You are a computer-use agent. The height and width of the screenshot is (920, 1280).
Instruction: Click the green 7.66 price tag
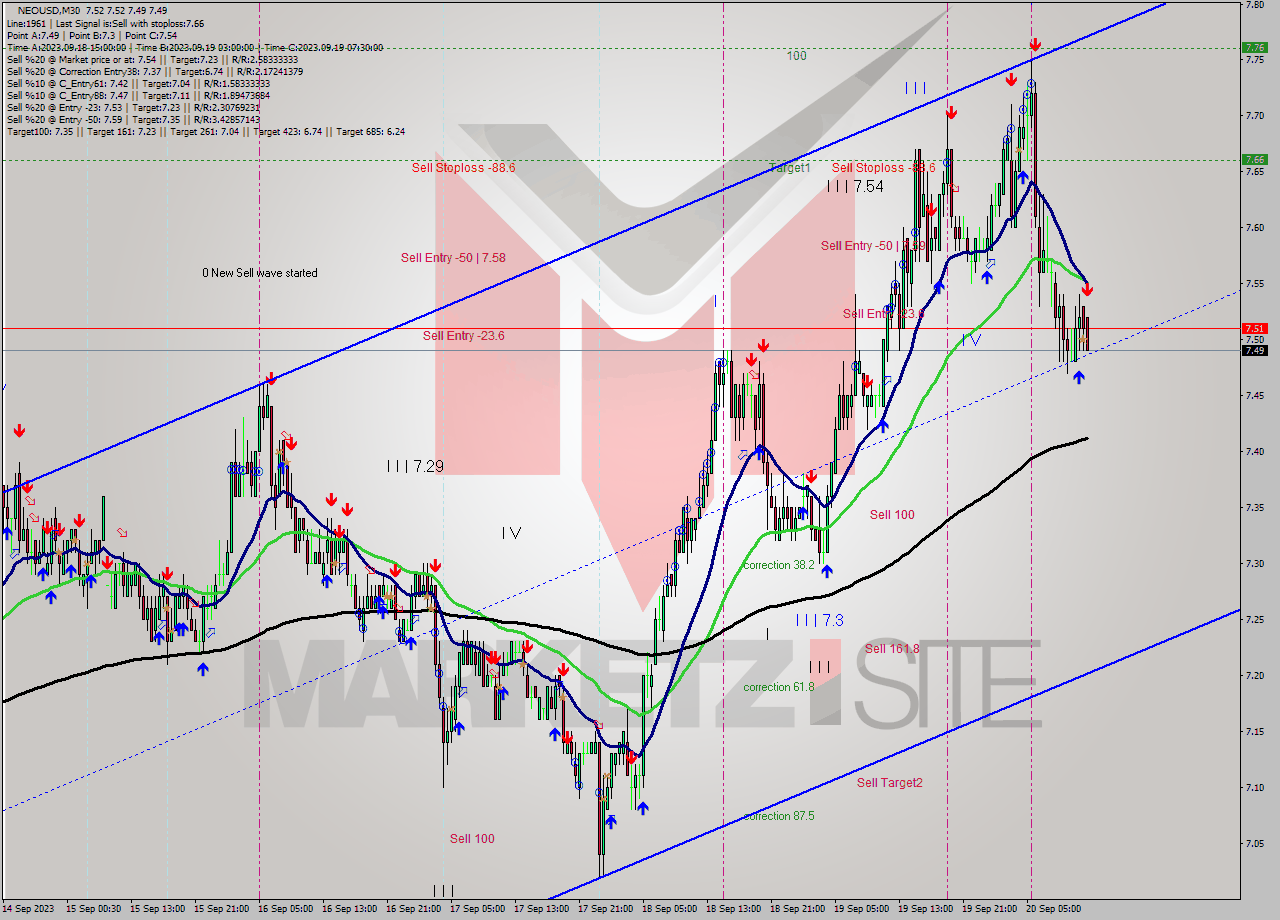point(1255,159)
